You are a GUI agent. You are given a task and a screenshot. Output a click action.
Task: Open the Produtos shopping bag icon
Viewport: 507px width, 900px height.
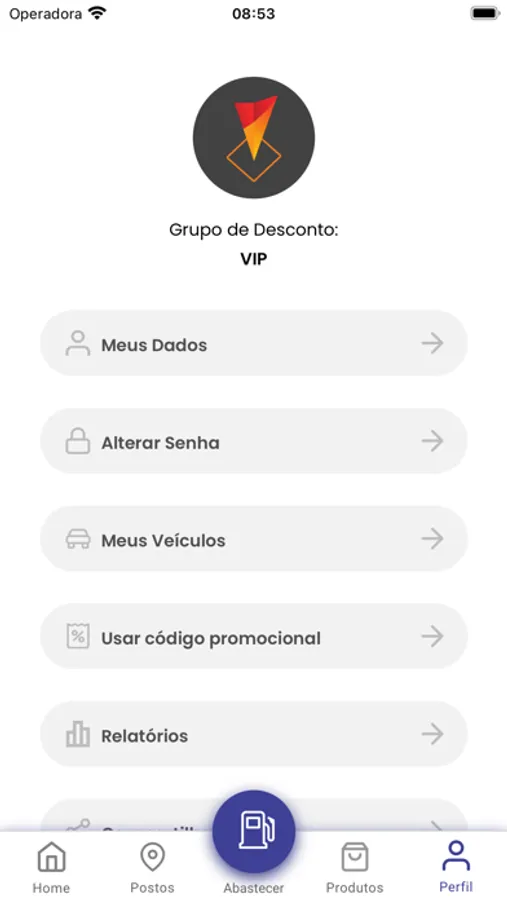click(355, 857)
